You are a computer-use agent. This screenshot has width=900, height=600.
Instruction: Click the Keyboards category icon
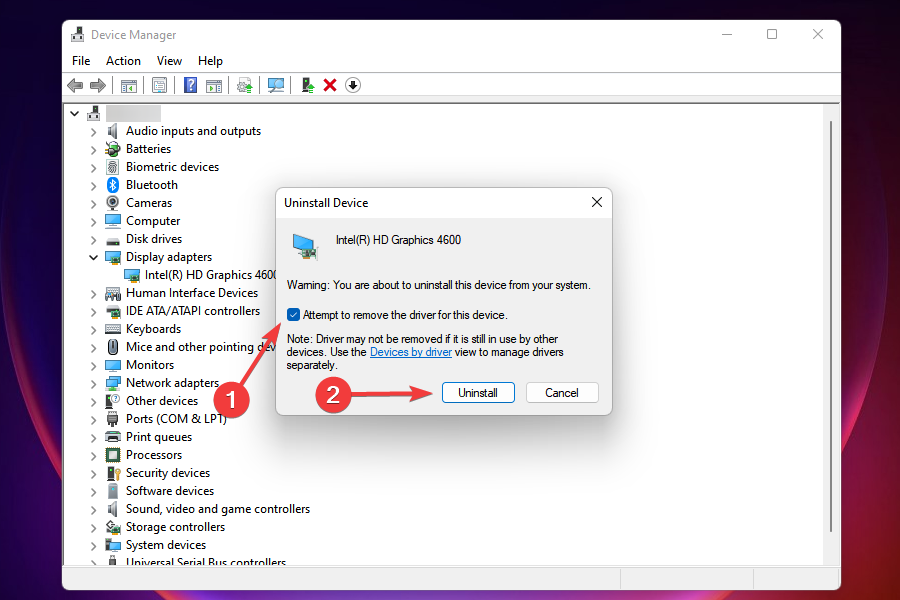click(113, 329)
